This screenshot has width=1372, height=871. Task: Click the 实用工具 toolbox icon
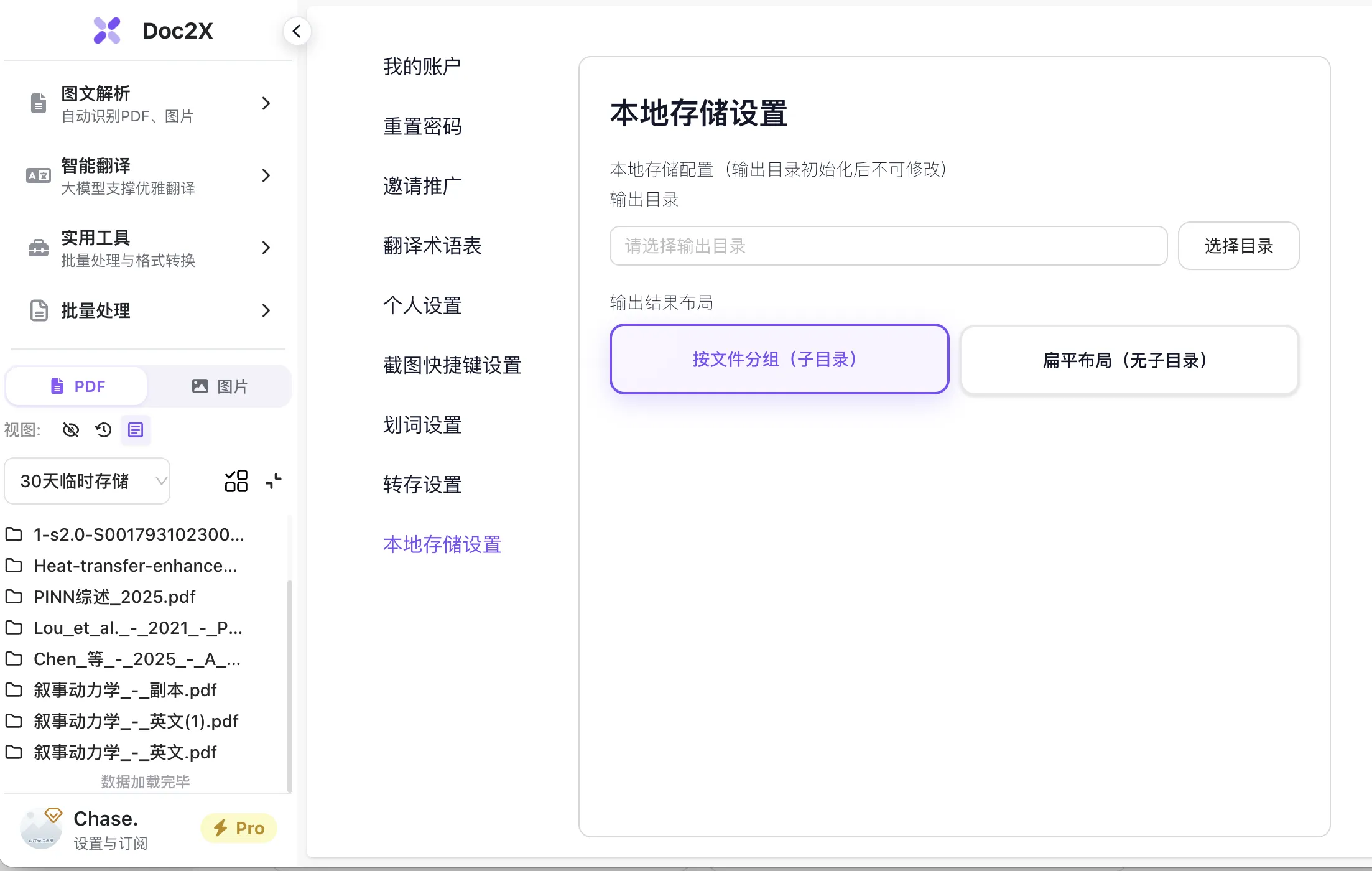pos(39,248)
